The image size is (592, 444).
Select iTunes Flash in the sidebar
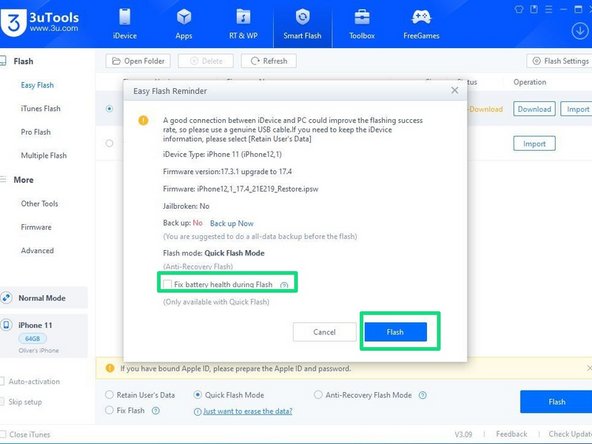pos(40,108)
